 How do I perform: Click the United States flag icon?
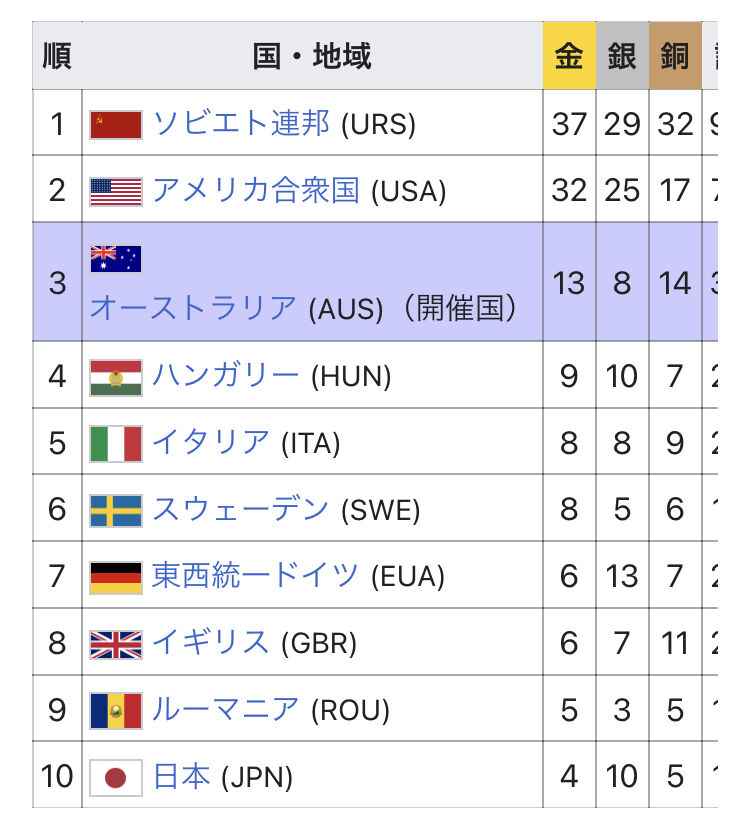(x=116, y=190)
